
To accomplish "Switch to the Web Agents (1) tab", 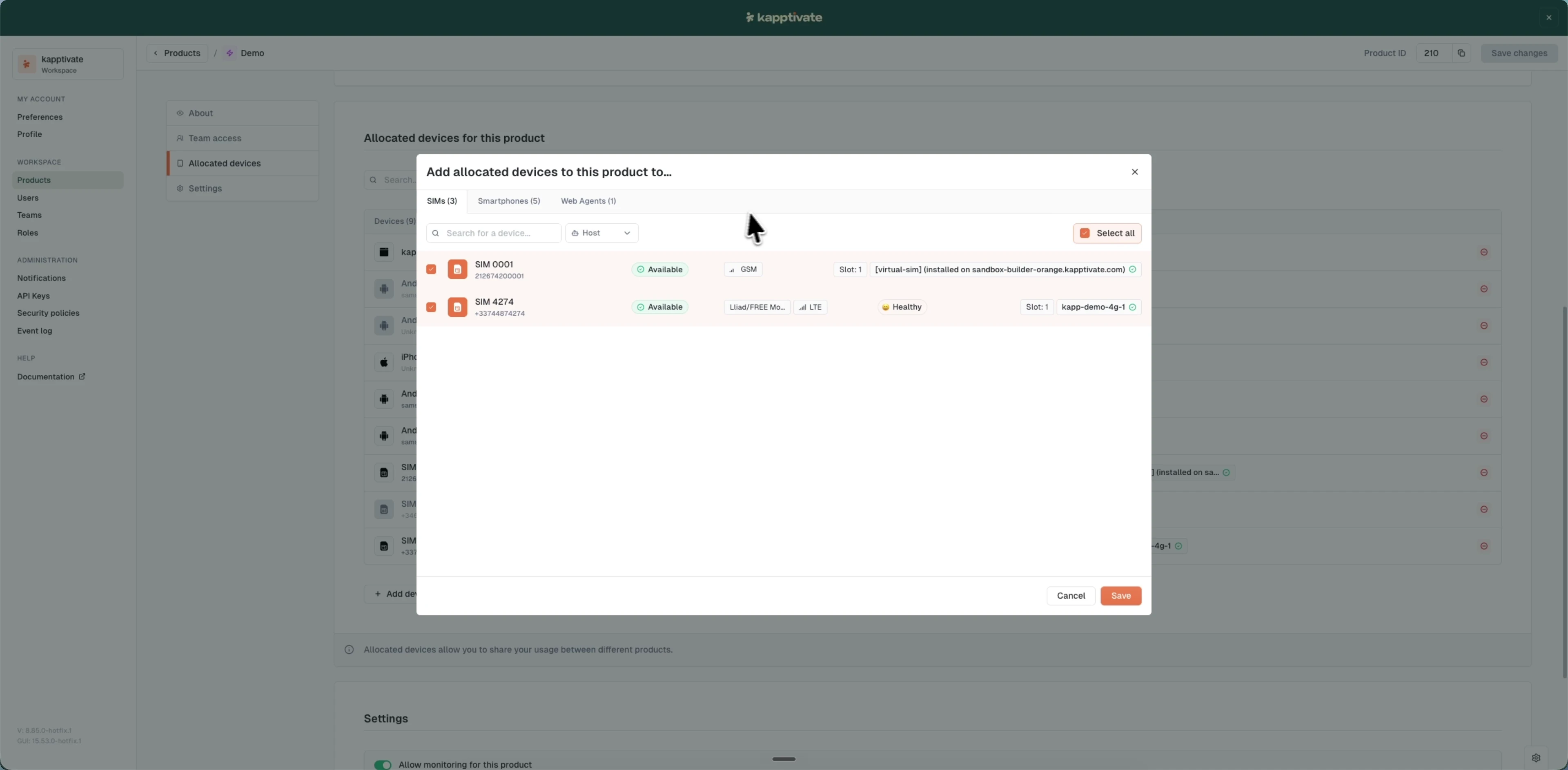I will [588, 201].
